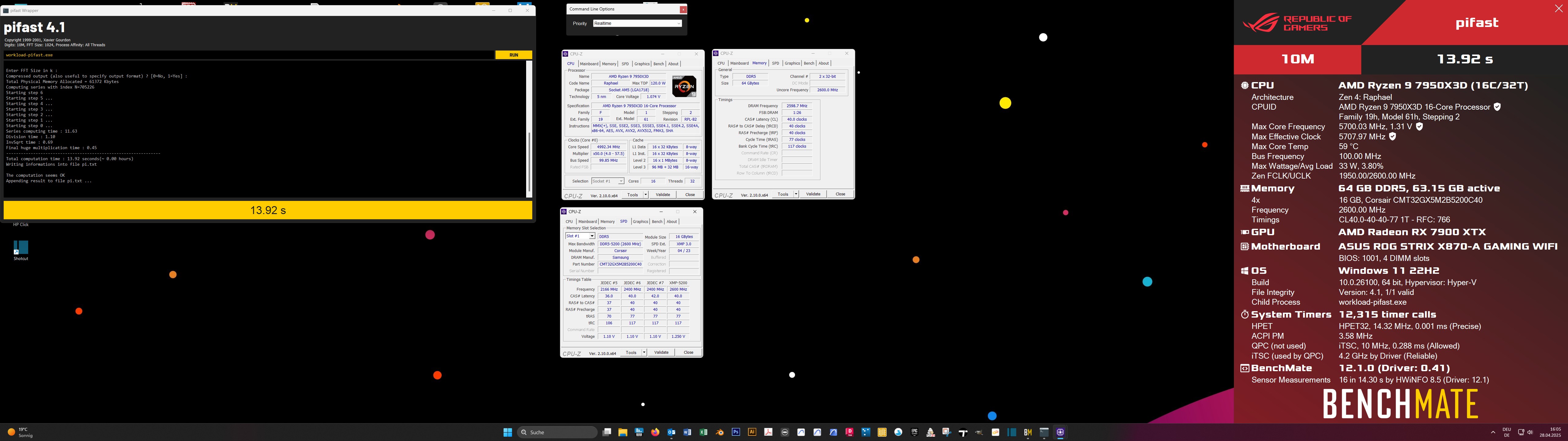Switch to CPU-Z via purple taskbar chip icon
This screenshot has width=1568, height=441.
click(1060, 432)
